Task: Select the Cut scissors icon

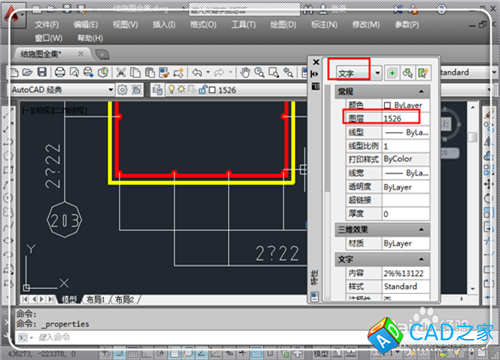Action: (121, 72)
